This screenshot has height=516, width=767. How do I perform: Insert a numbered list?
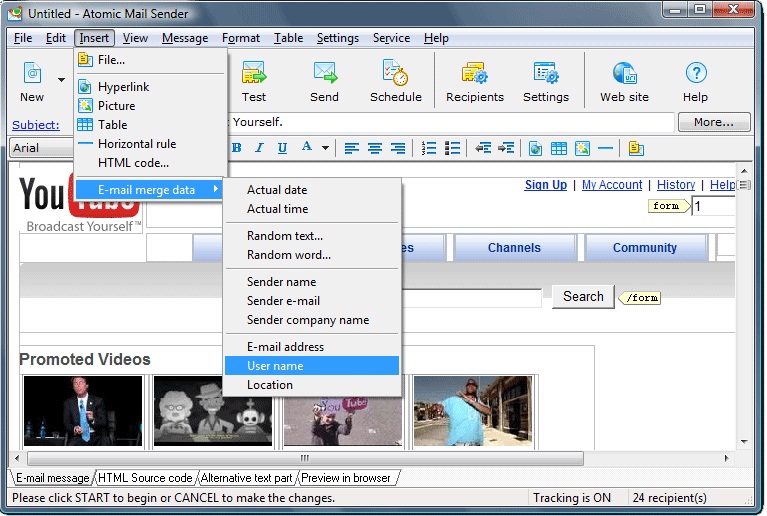pyautogui.click(x=429, y=148)
